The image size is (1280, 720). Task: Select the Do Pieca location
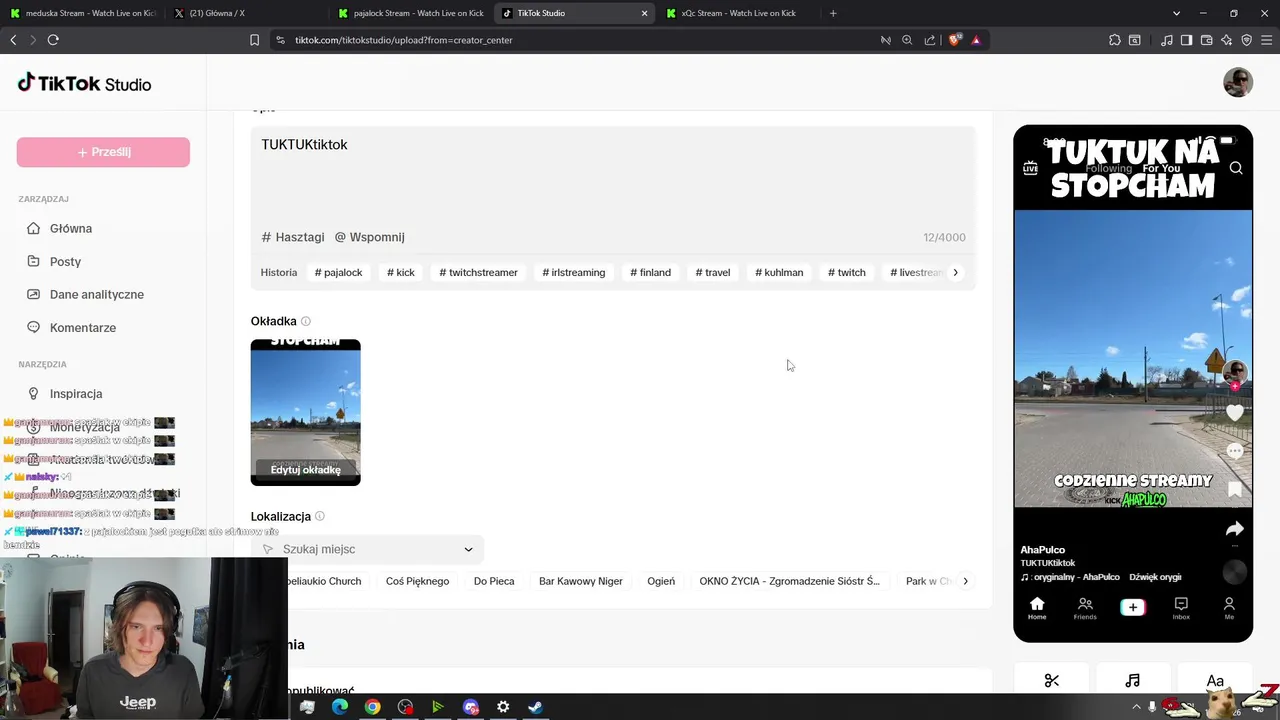pyautogui.click(x=494, y=581)
